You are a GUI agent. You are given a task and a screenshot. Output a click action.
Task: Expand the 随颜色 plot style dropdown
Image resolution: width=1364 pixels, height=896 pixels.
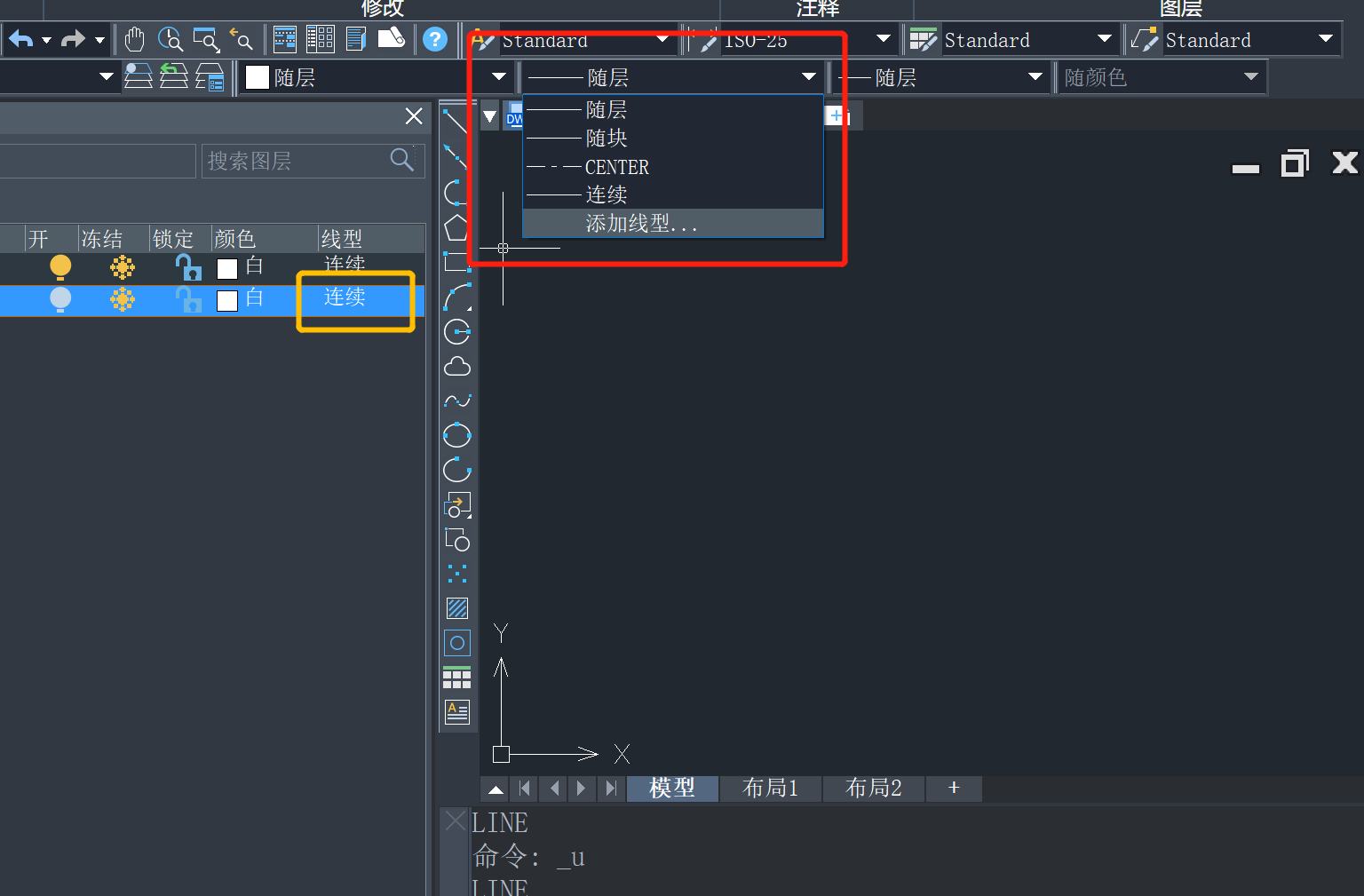click(x=1251, y=77)
